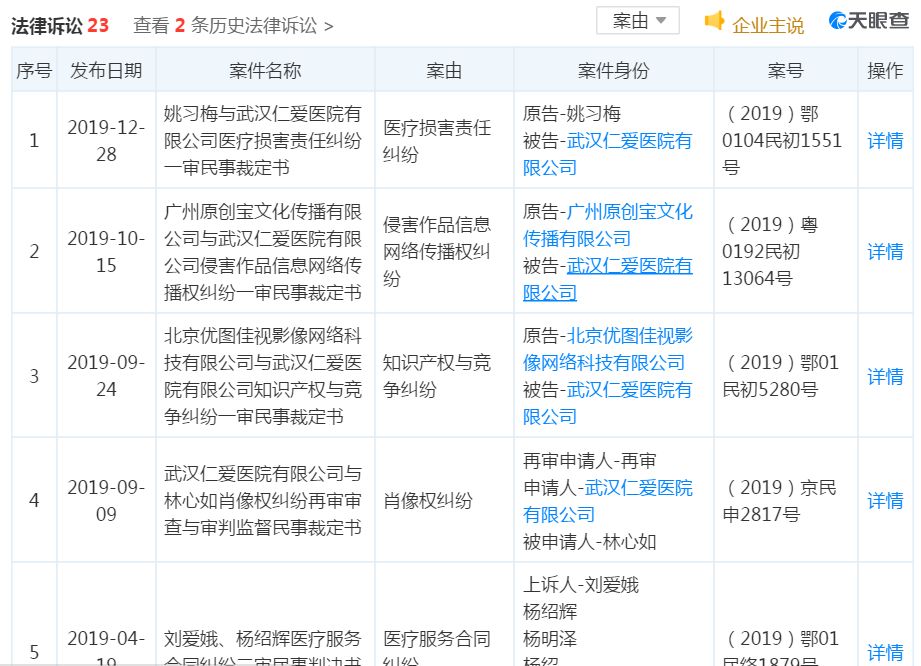This screenshot has height=666, width=921.
Task: Open plaintiff 北京优图佳视影像网络科技有限公司 link
Action: point(607,349)
